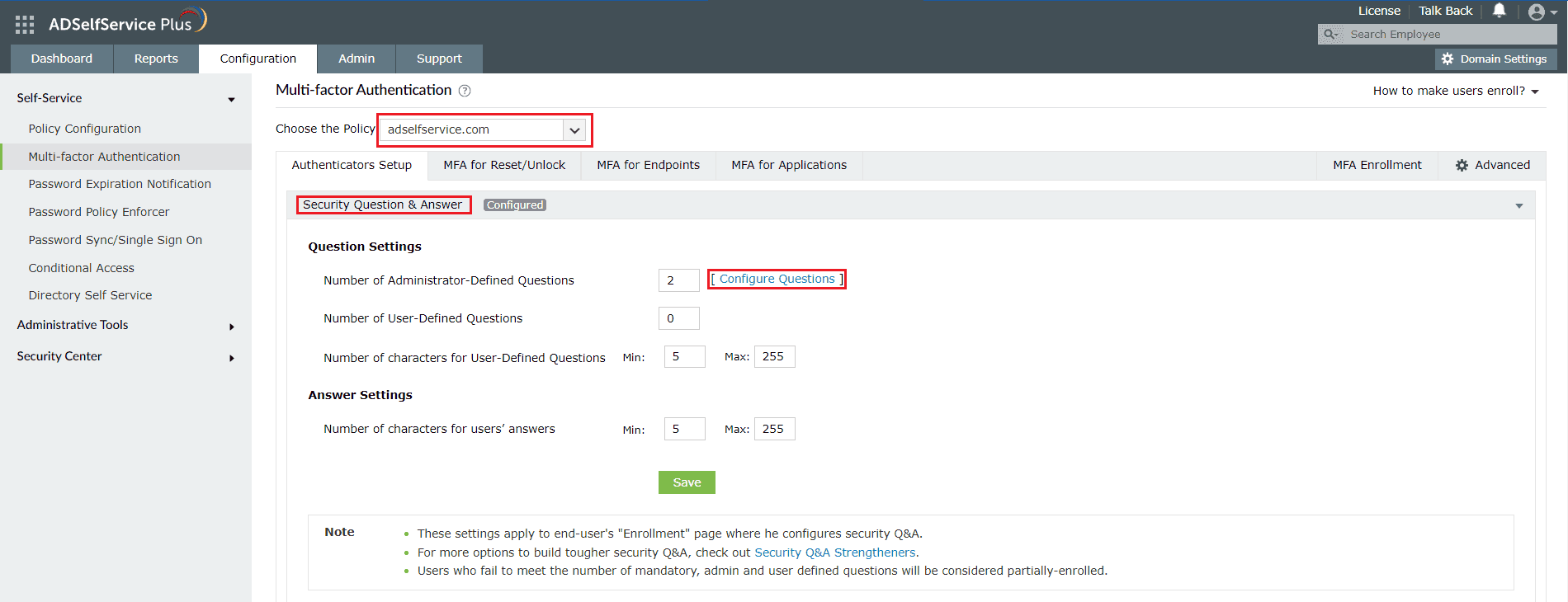Focus the Search Employee field
1568x602 pixels.
point(1451,34)
